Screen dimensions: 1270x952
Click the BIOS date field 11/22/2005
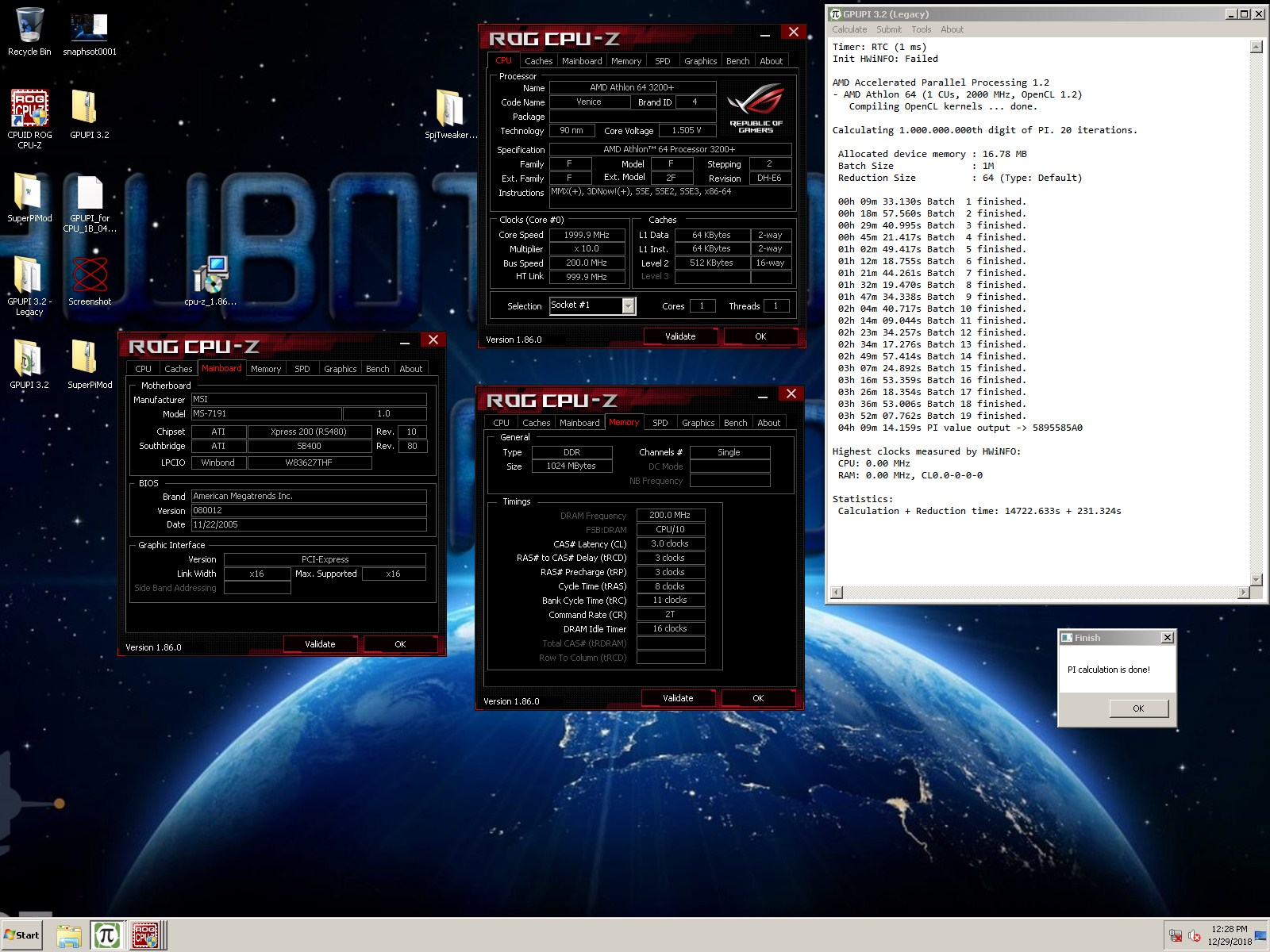(x=309, y=524)
